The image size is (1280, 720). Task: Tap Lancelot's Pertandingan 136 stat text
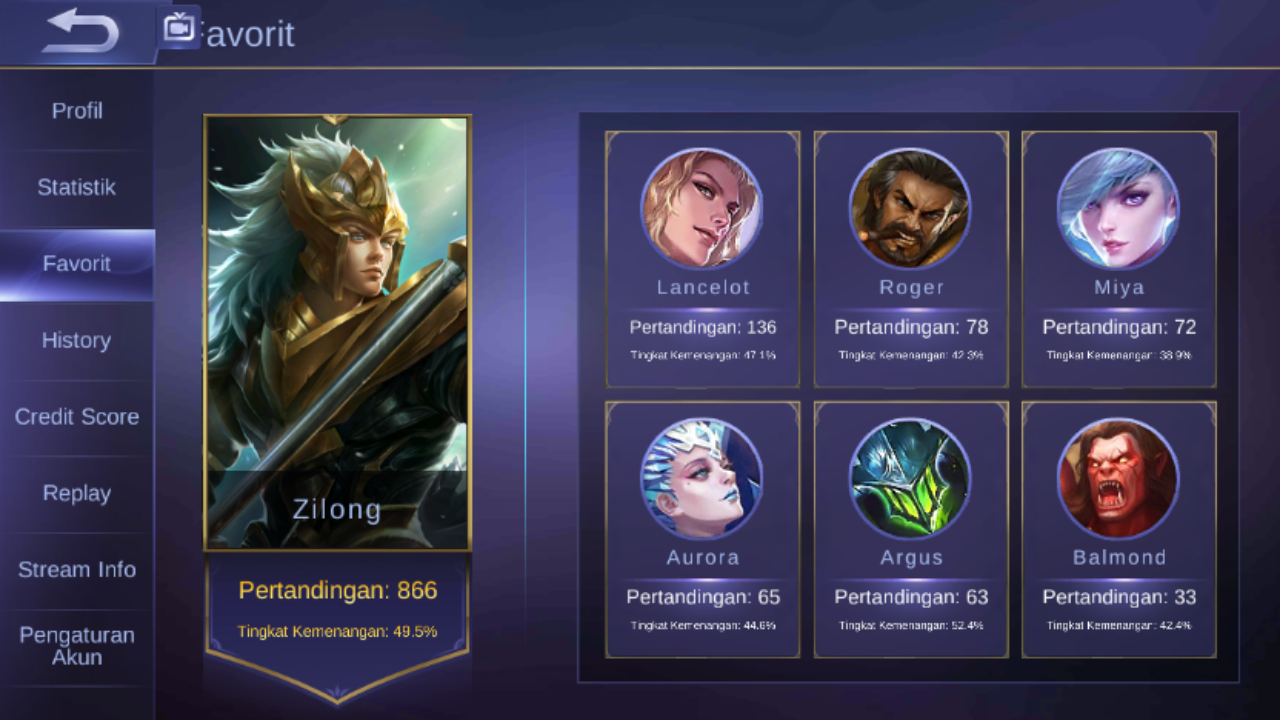[703, 327]
